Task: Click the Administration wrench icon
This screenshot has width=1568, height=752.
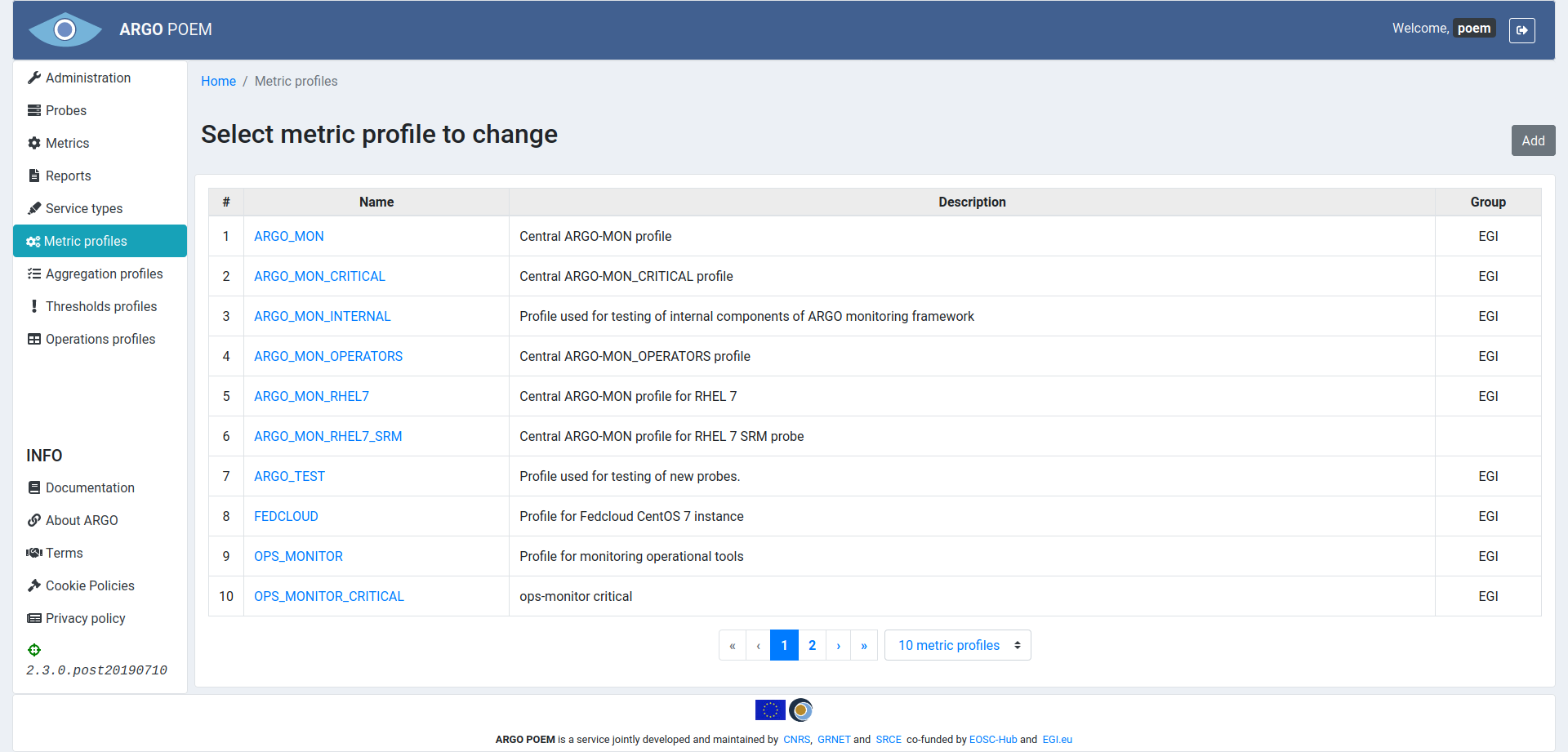Action: click(34, 78)
